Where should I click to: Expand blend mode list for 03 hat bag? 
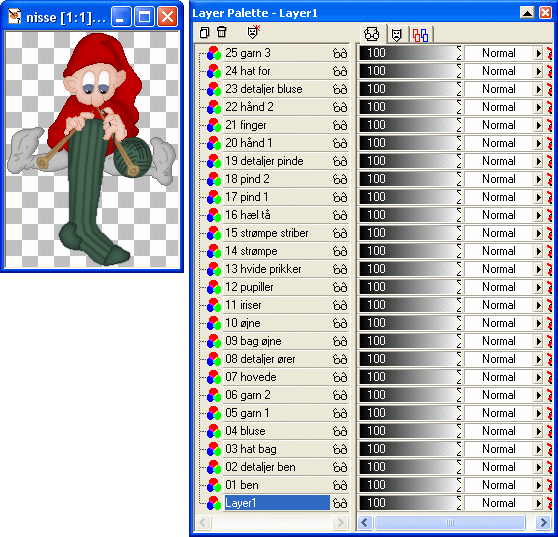[538, 449]
